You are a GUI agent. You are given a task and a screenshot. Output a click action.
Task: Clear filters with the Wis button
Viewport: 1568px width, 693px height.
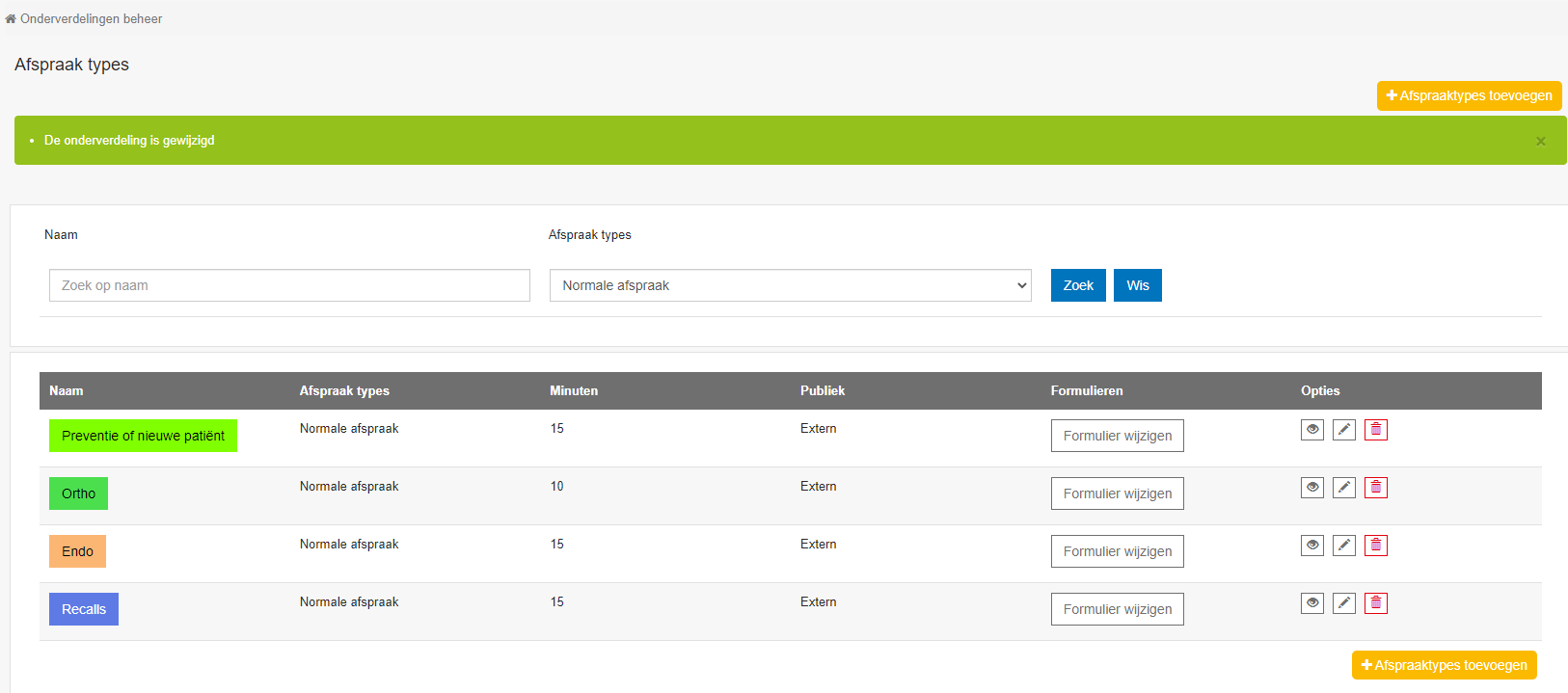tap(1137, 285)
